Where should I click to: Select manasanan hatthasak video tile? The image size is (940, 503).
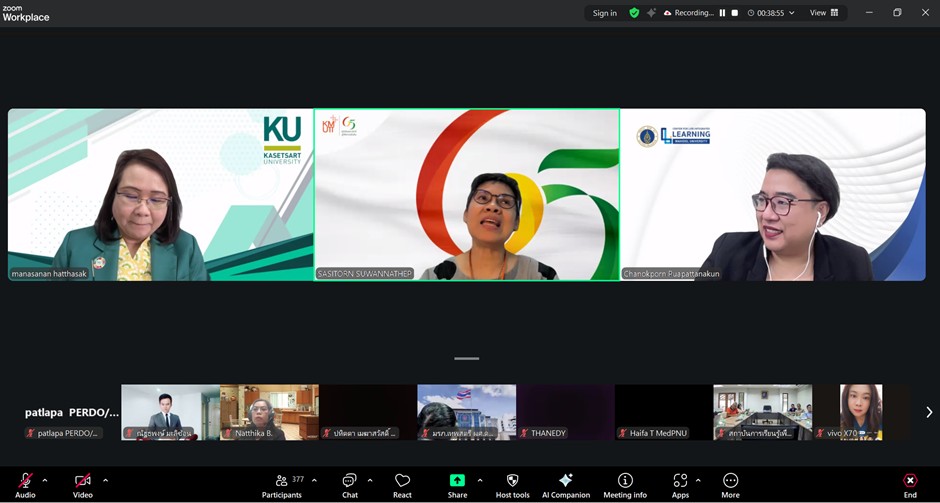coord(161,194)
